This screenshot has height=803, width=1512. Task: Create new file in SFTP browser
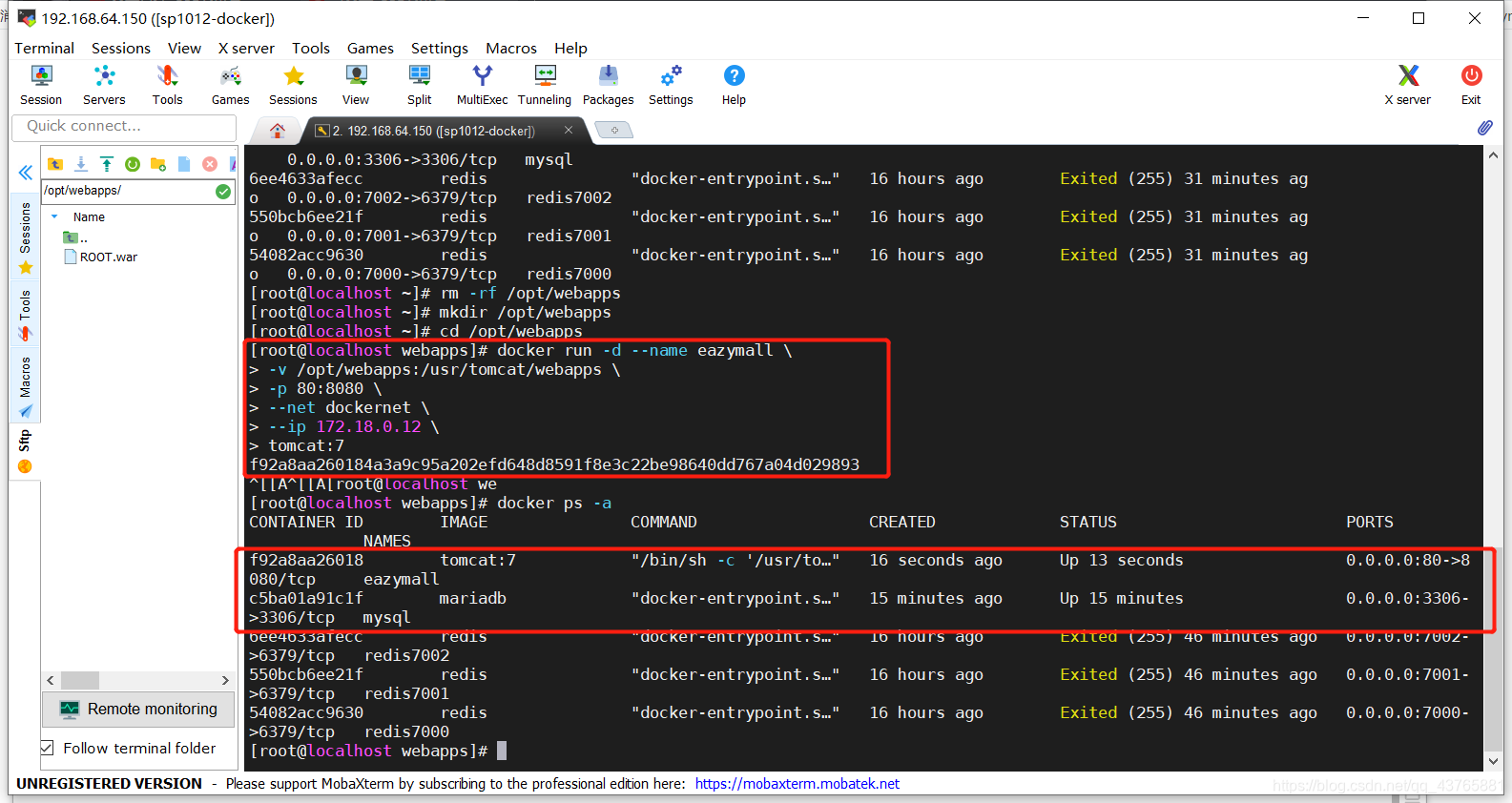[184, 164]
